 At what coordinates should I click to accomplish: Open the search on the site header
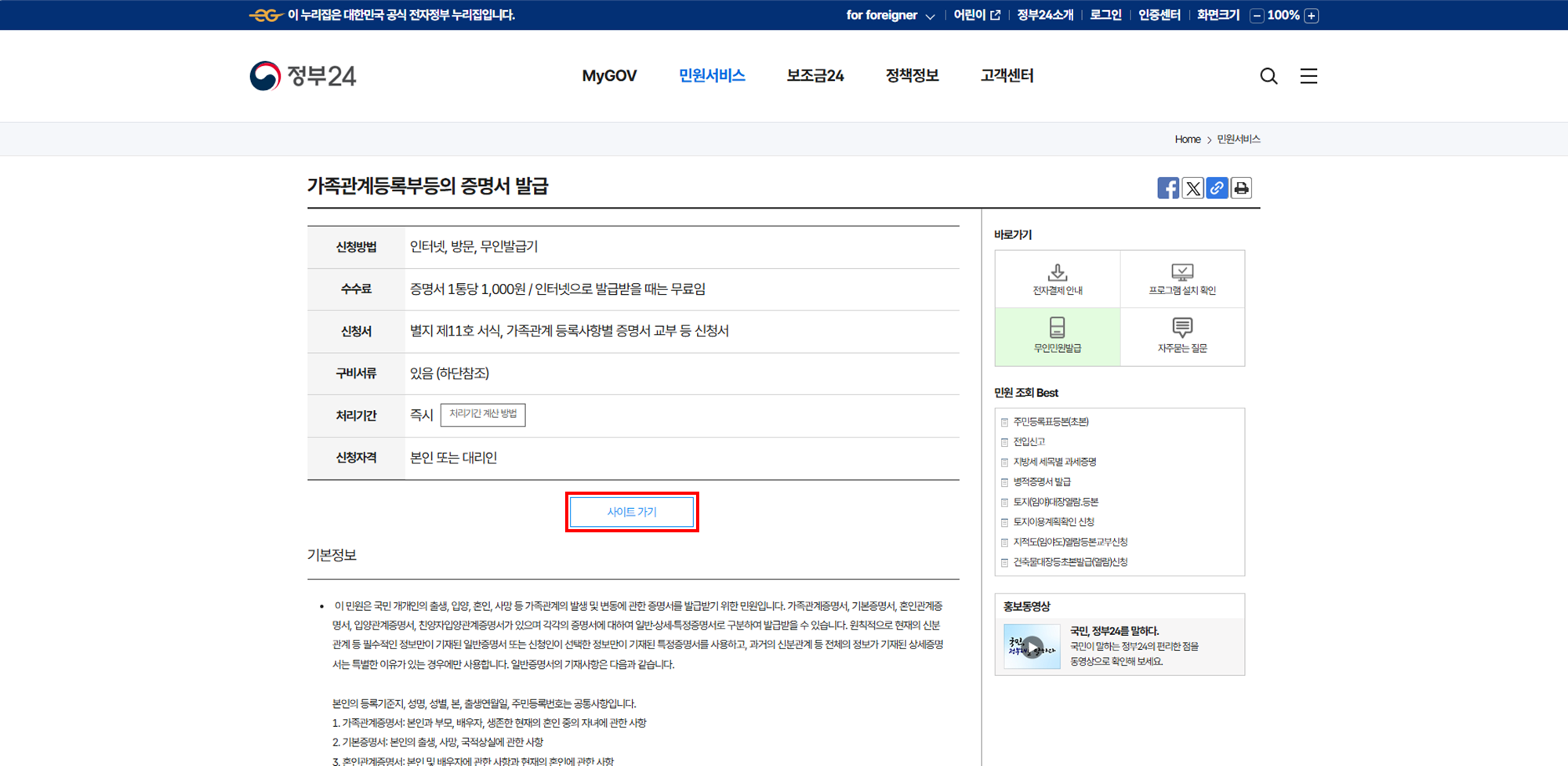(x=1268, y=75)
